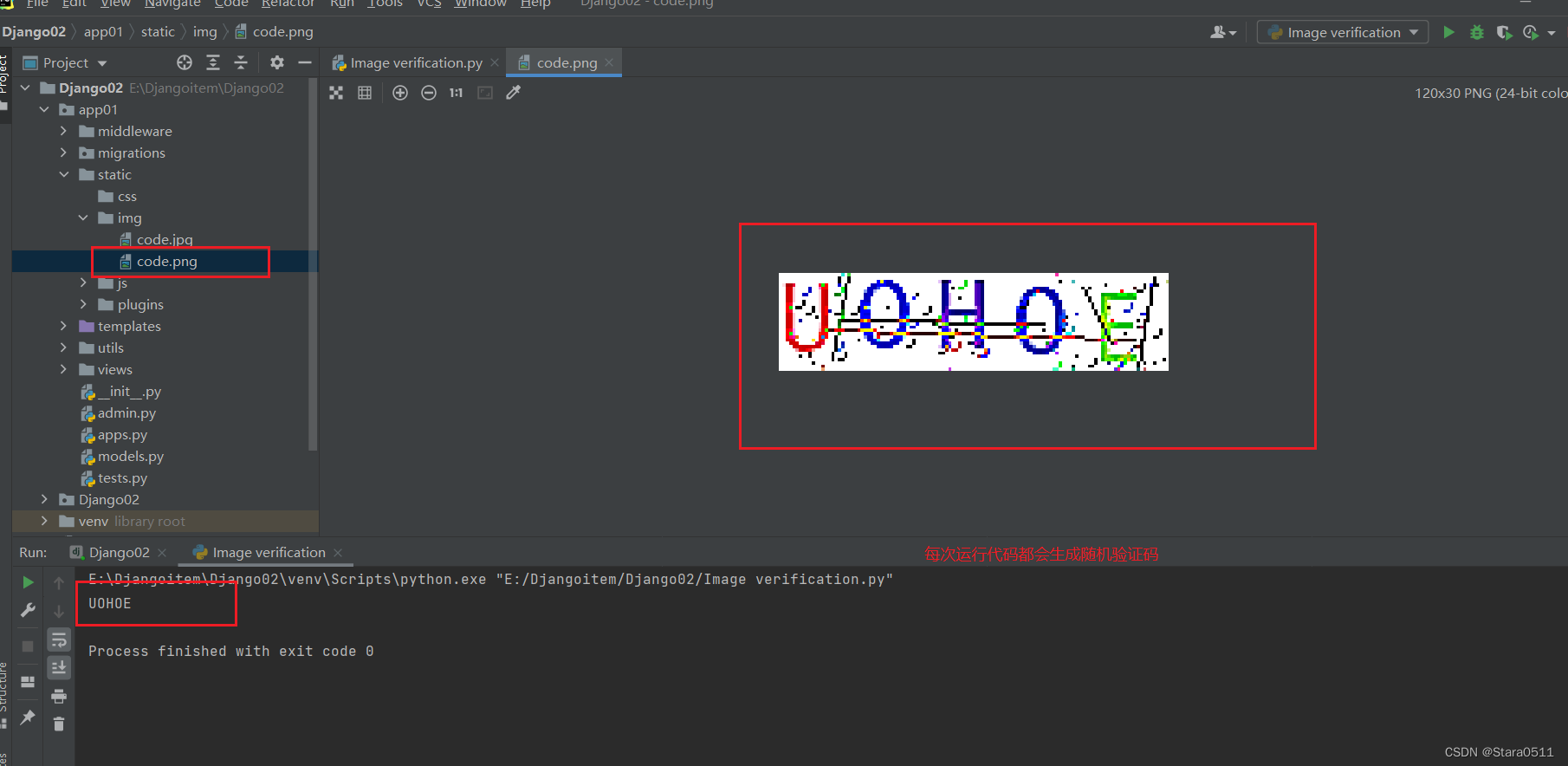
Task: Collapse the img folder
Action: [x=83, y=217]
